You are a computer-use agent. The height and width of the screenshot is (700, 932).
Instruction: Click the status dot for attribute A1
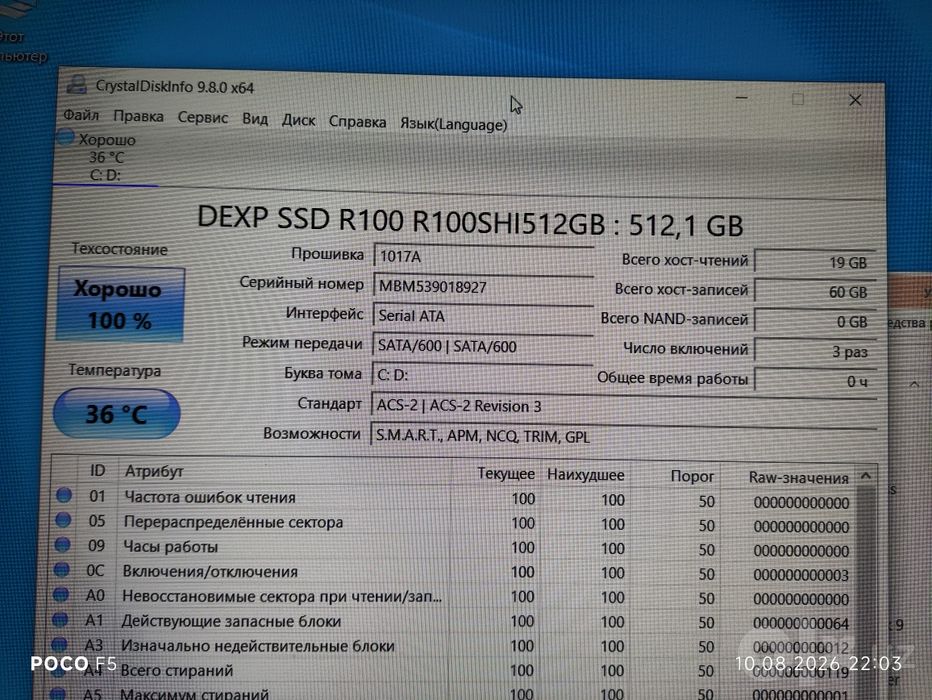[x=60, y=619]
